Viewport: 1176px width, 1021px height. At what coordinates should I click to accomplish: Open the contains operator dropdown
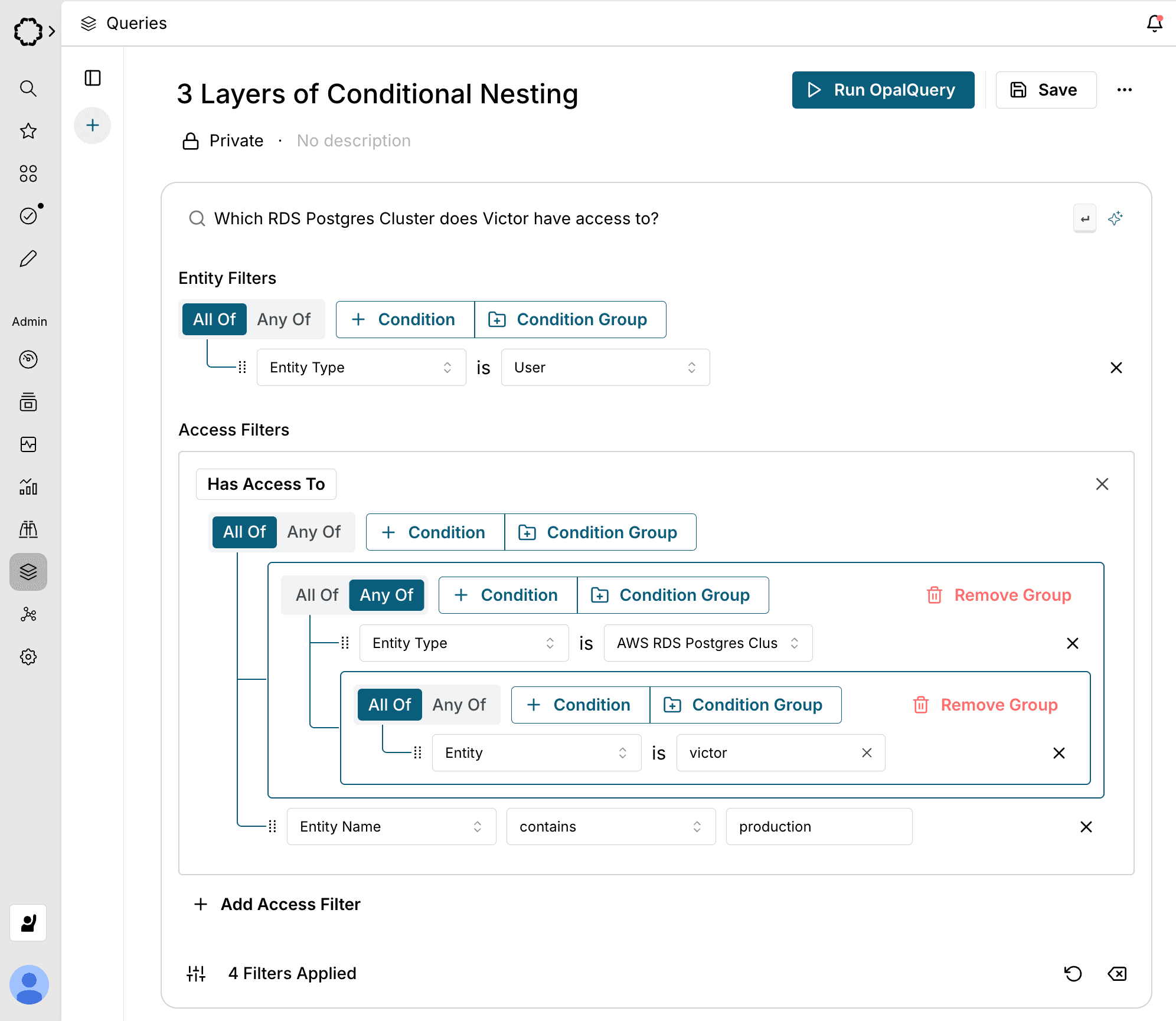coord(610,827)
